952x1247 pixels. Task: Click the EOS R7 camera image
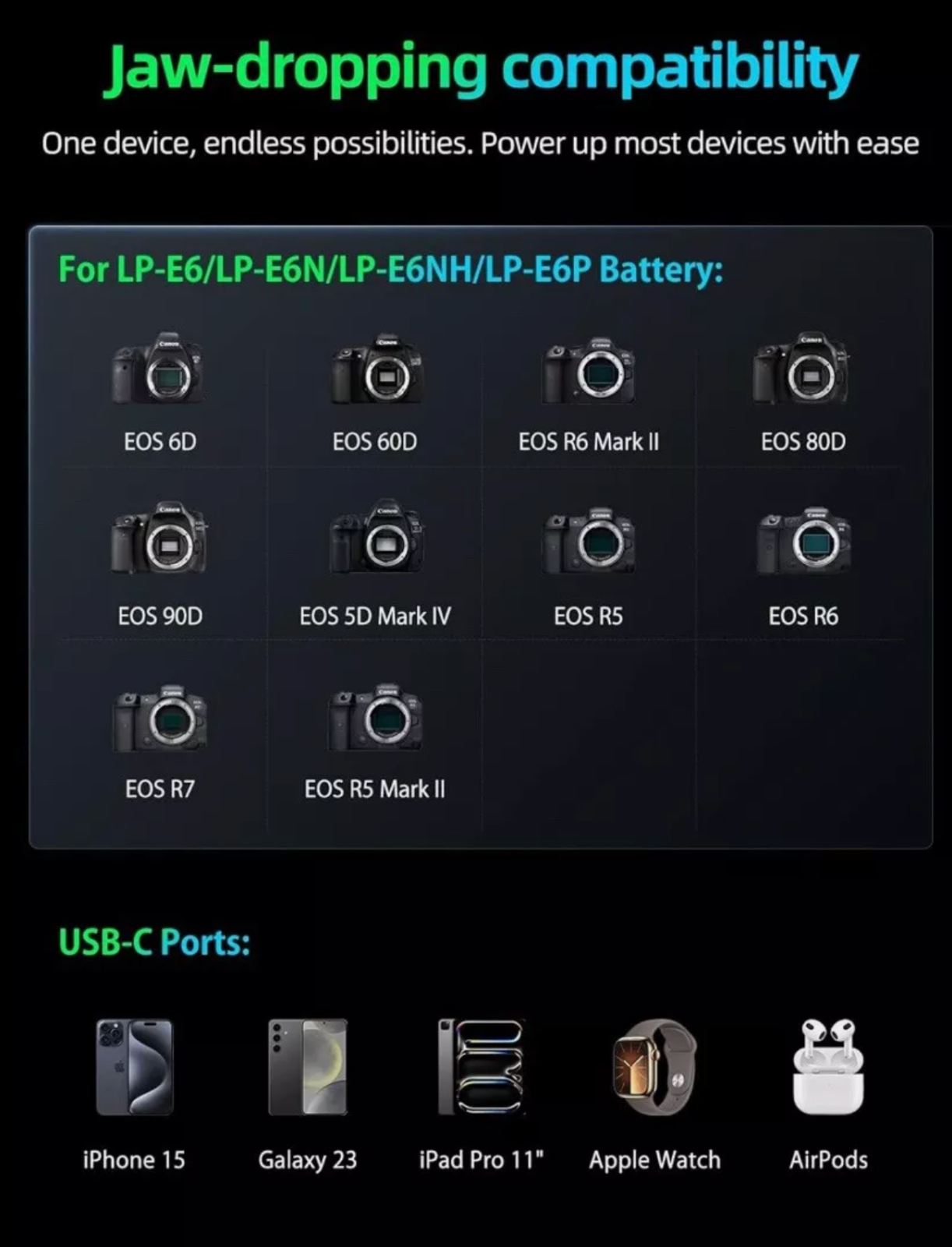[160, 719]
